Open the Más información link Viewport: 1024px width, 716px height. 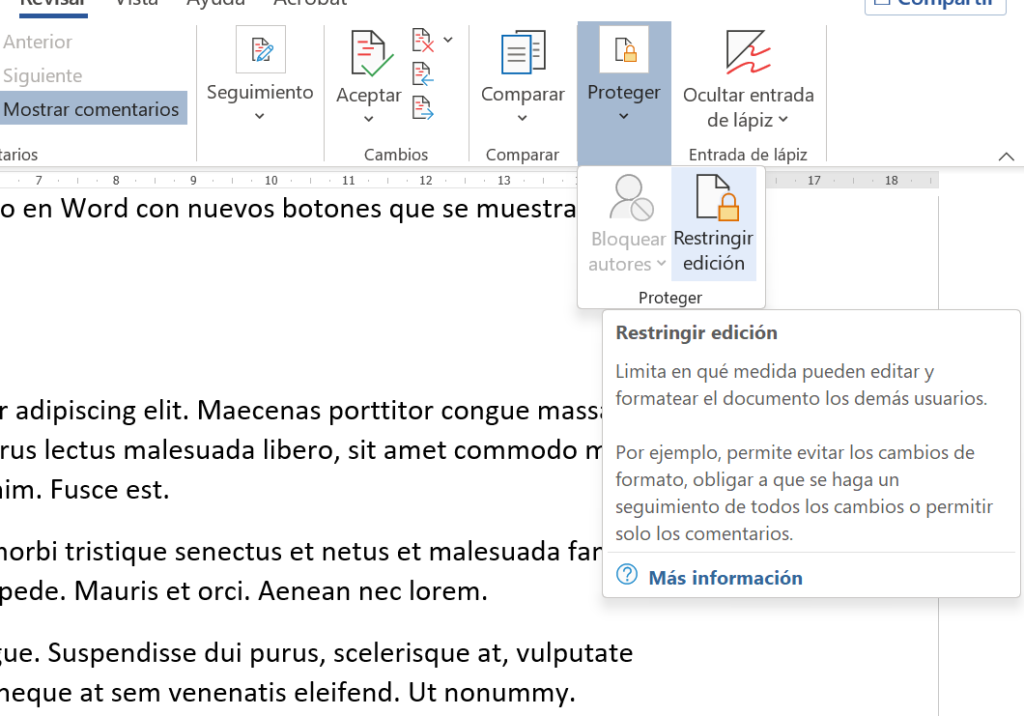(x=725, y=578)
